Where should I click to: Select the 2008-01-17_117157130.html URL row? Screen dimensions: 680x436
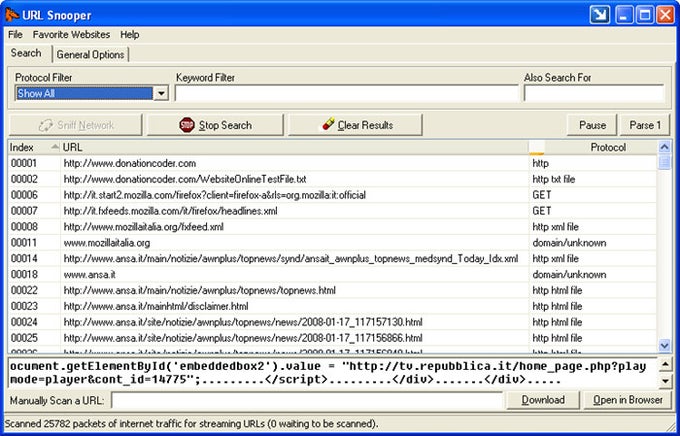[332, 322]
